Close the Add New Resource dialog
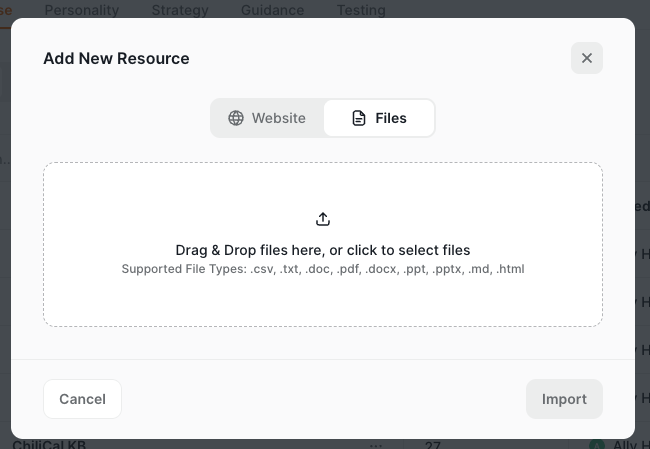This screenshot has width=650, height=449. 587,58
